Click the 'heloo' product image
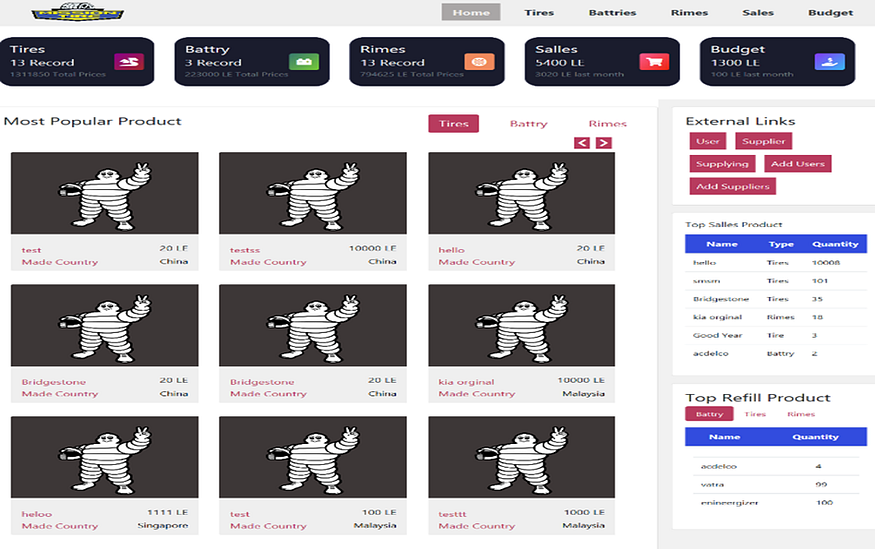The width and height of the screenshot is (875, 549). (104, 457)
